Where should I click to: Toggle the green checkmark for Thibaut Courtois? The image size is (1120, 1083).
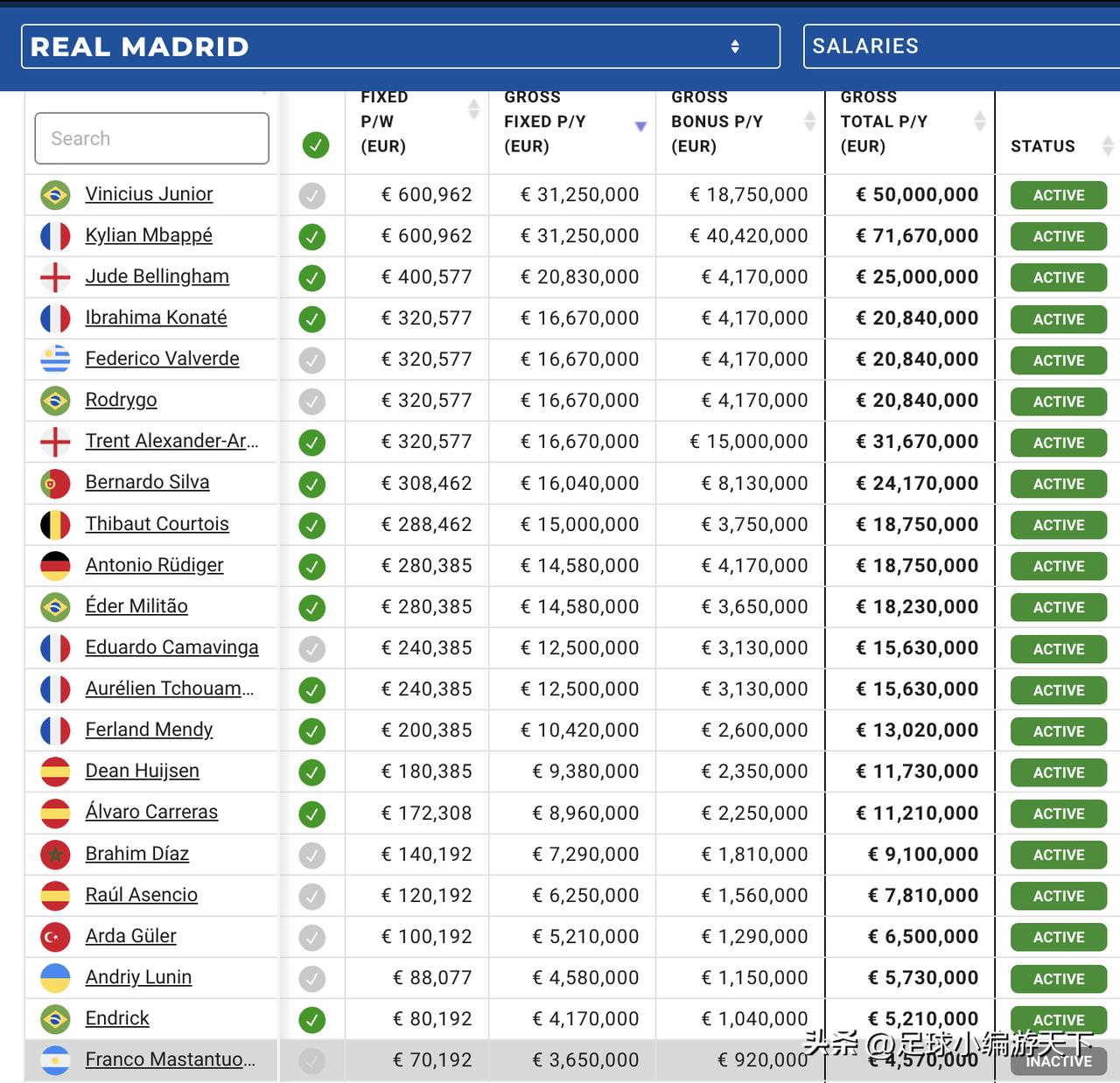coord(311,526)
